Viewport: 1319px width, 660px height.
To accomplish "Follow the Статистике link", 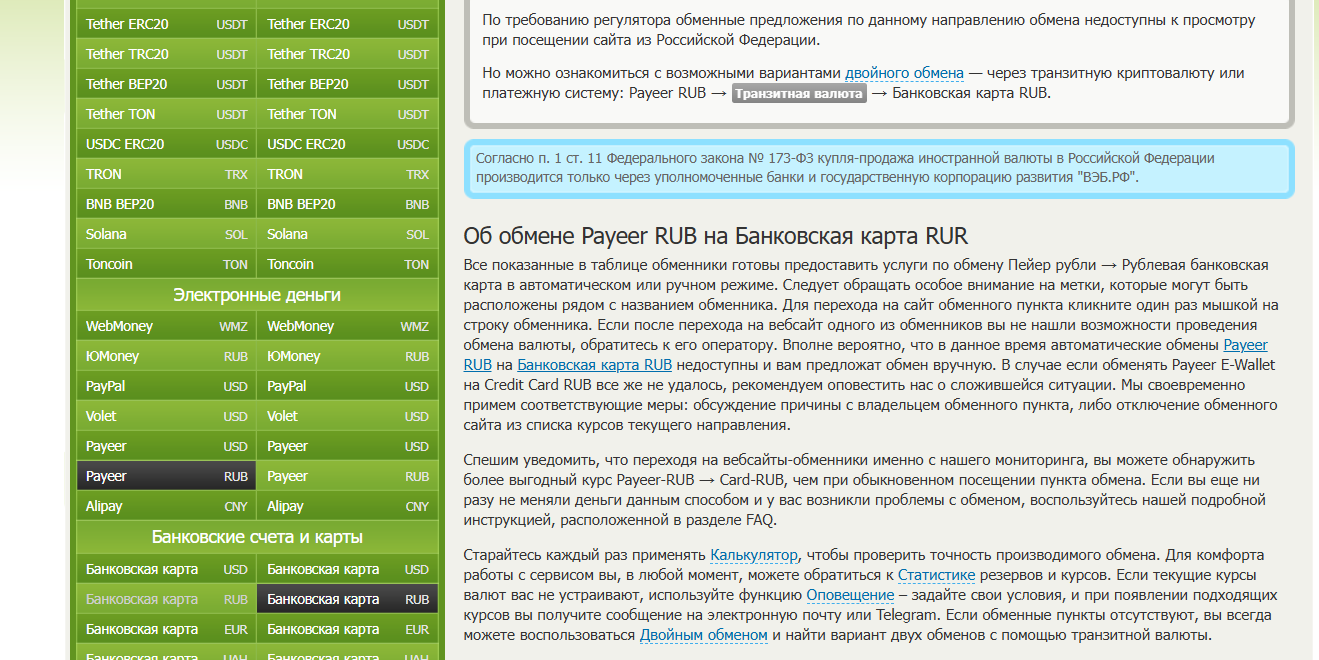I will [x=936, y=575].
